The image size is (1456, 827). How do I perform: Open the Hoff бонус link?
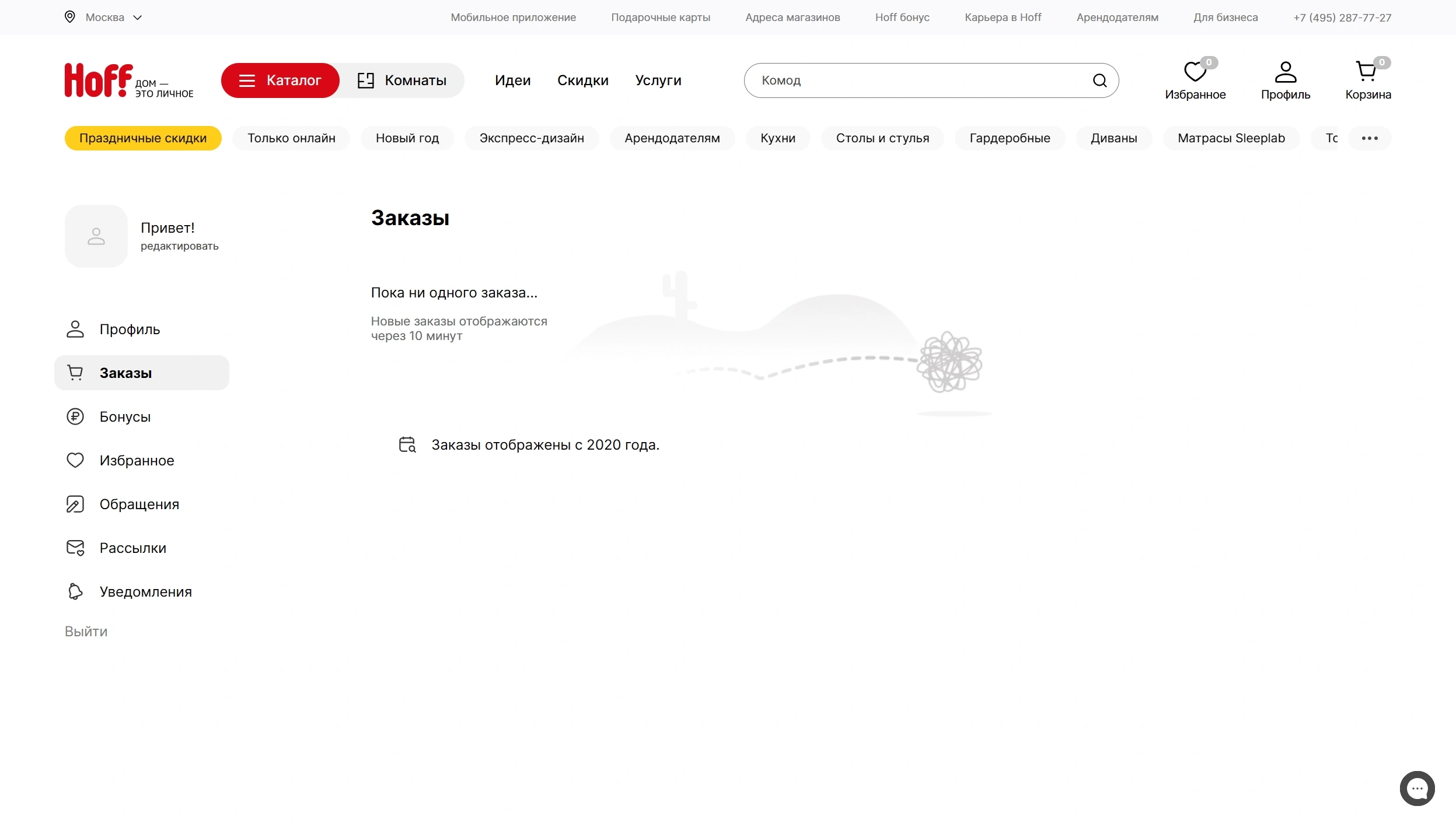tap(902, 17)
